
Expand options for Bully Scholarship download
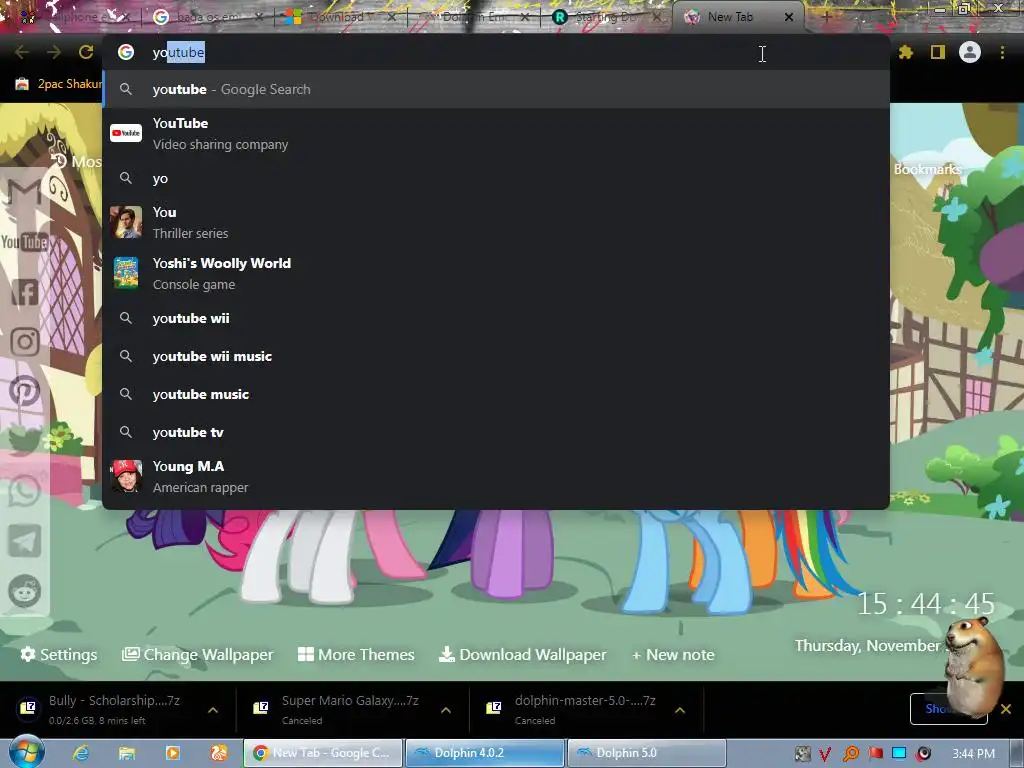tap(213, 710)
